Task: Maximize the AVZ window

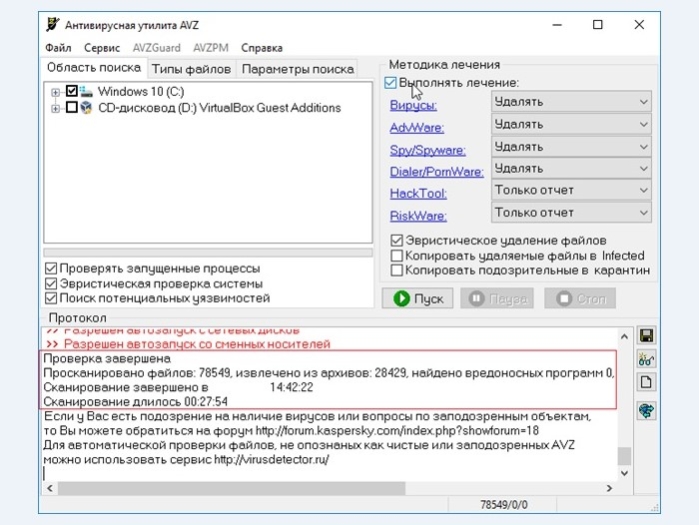Action: (x=598, y=25)
